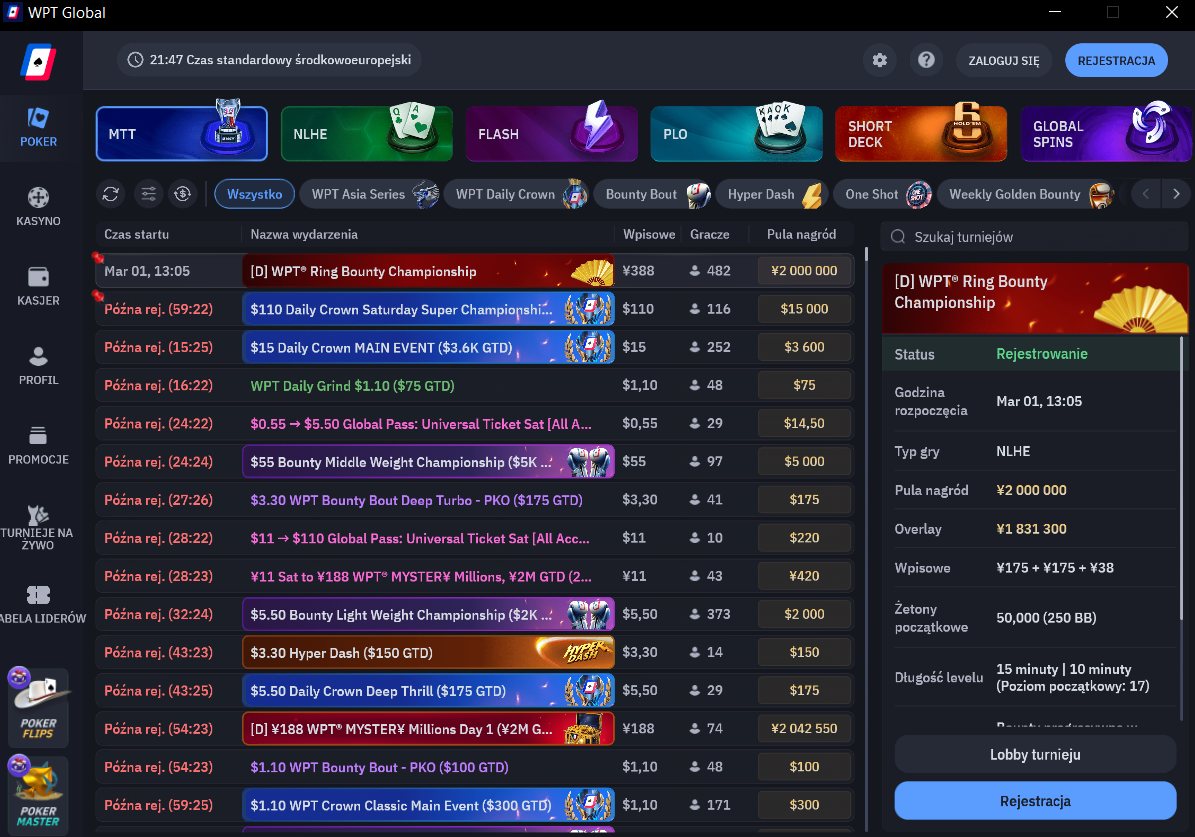The height and width of the screenshot is (837, 1195).
Task: Sort by Wpisowe column header
Action: 649,234
